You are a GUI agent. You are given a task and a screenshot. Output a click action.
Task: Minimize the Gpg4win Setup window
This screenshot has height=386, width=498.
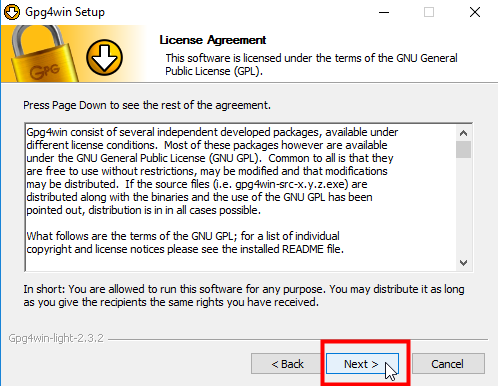384,12
